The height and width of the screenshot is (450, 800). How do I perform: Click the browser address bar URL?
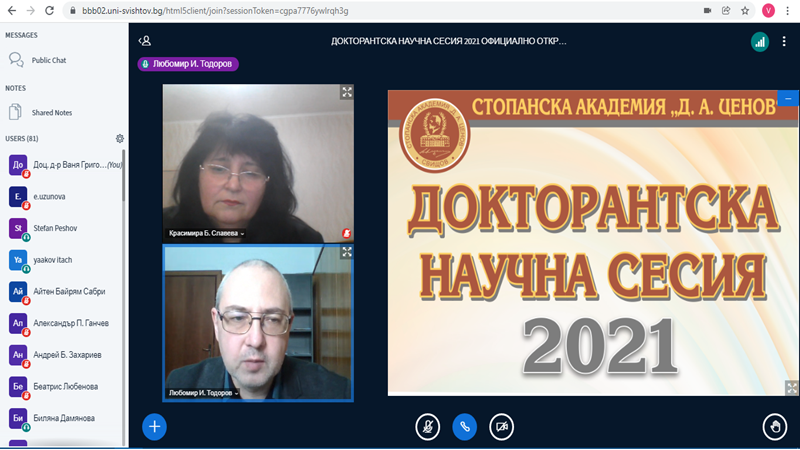(x=215, y=11)
